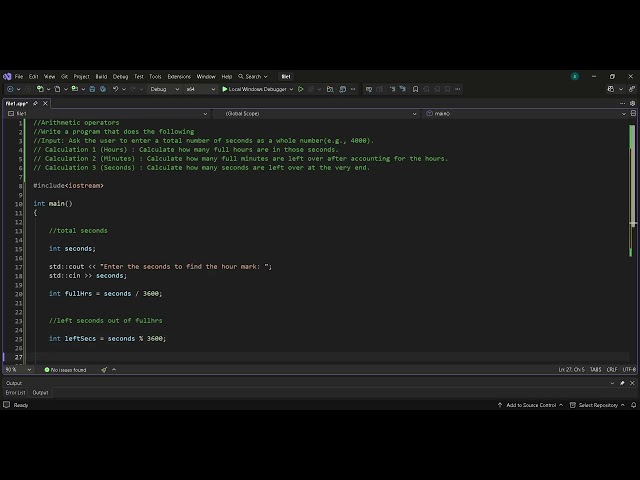Viewport: 640px width, 480px height.
Task: Click the line 'int leftSecs = seconds % 3600;'
Action: 107,338
